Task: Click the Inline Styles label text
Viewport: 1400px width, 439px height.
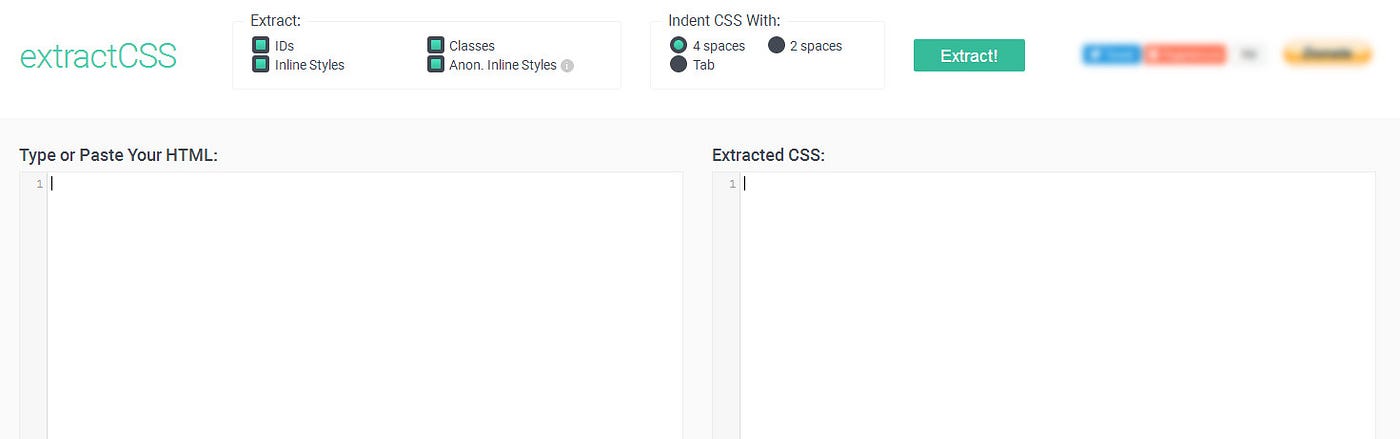Action: coord(309,65)
